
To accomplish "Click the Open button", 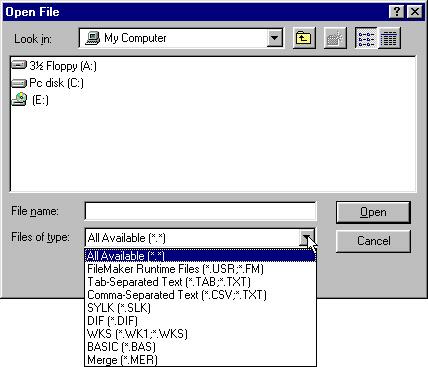I will (373, 212).
